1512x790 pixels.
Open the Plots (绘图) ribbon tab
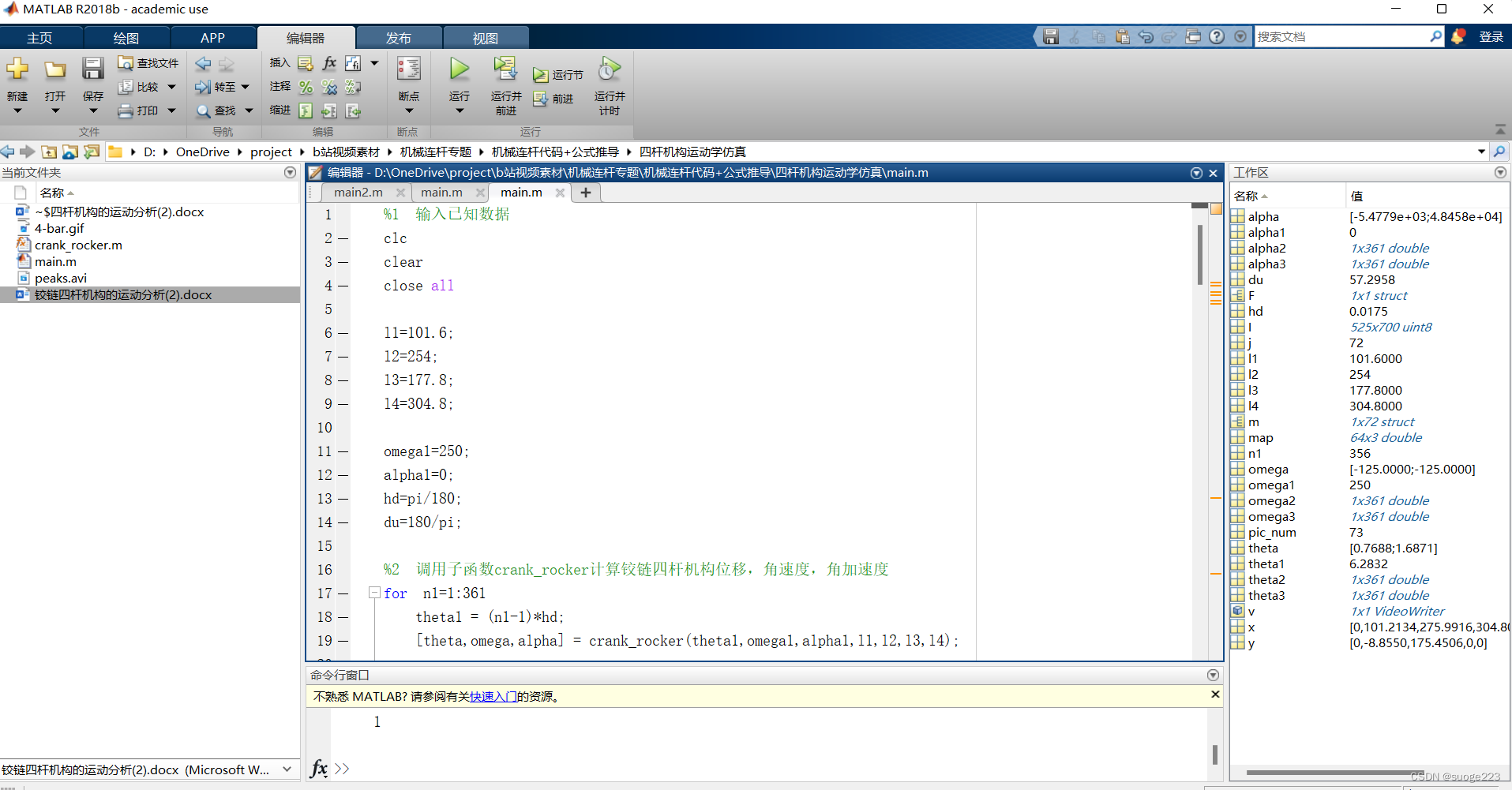click(126, 38)
